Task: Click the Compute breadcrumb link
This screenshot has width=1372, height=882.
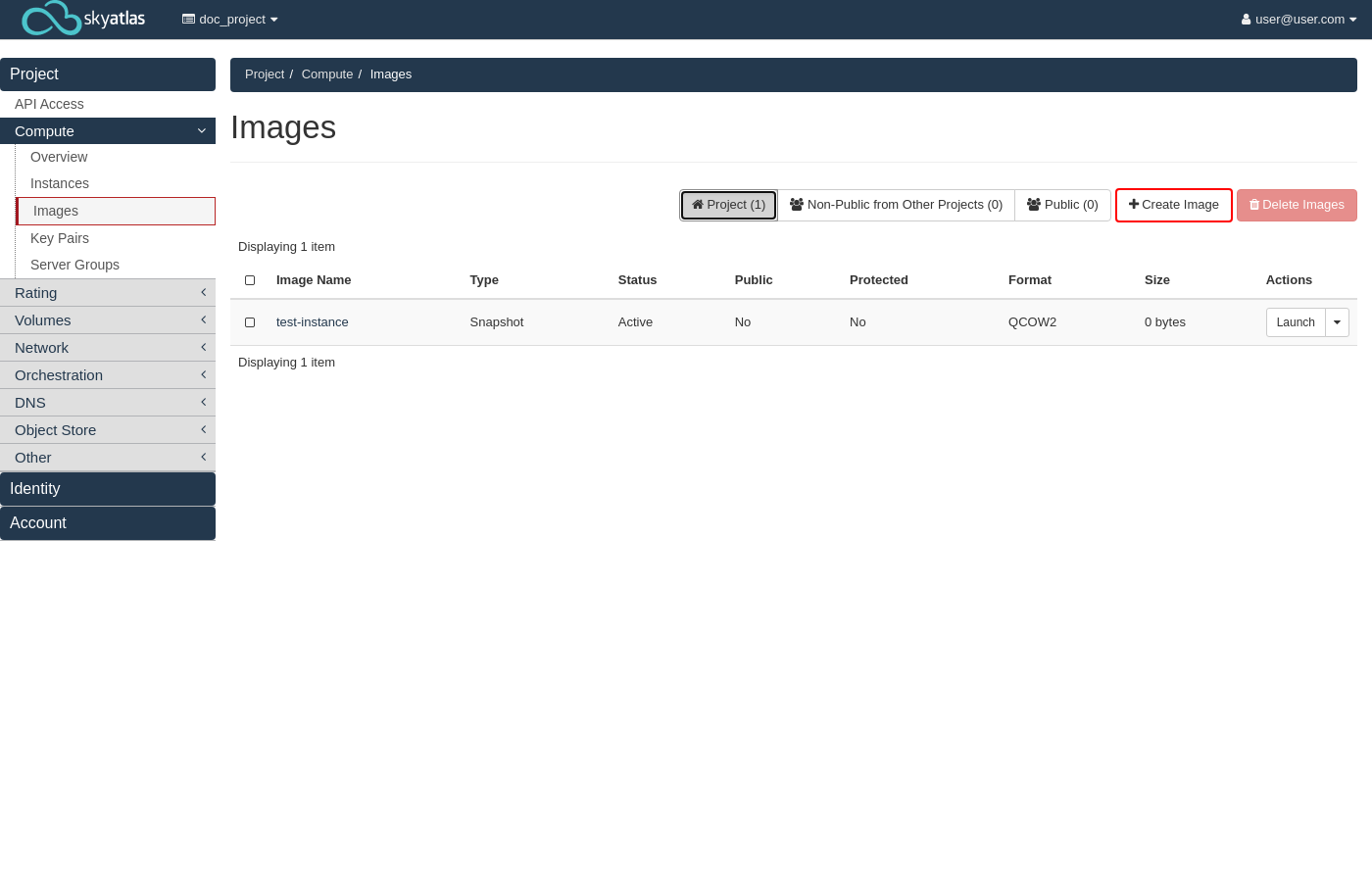Action: coord(326,74)
